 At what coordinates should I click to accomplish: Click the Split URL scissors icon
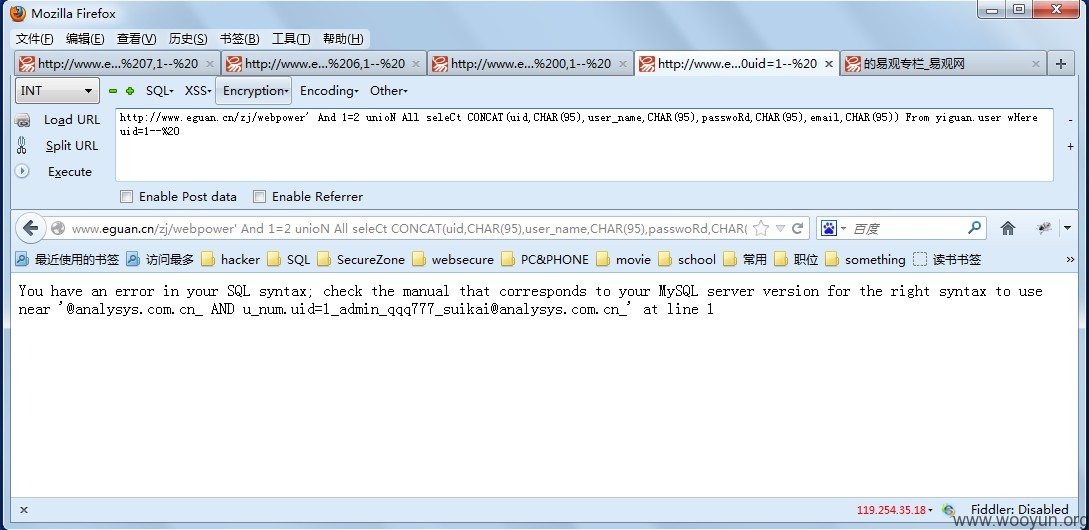pos(22,146)
